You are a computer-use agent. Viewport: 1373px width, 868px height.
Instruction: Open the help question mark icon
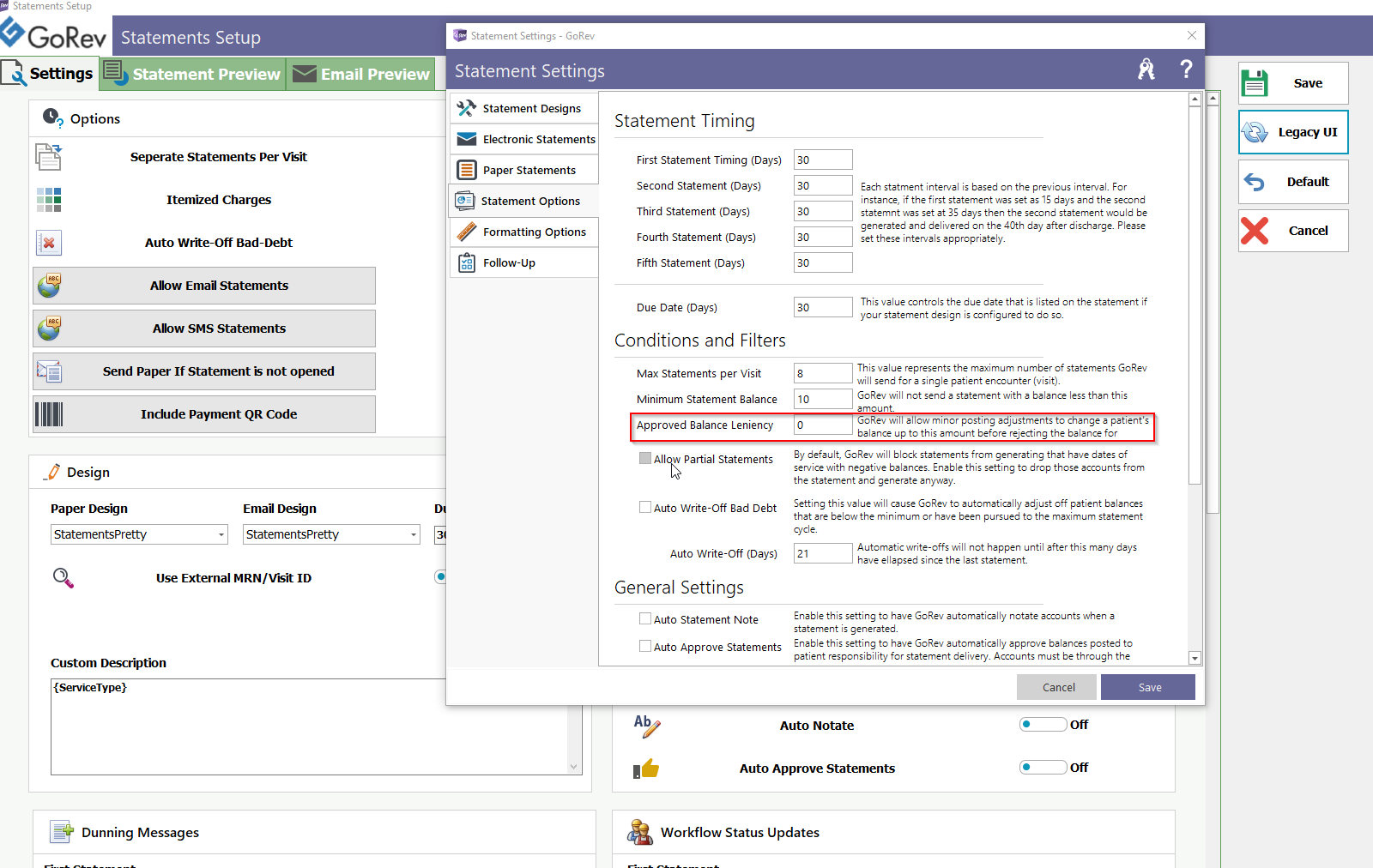point(1186,69)
